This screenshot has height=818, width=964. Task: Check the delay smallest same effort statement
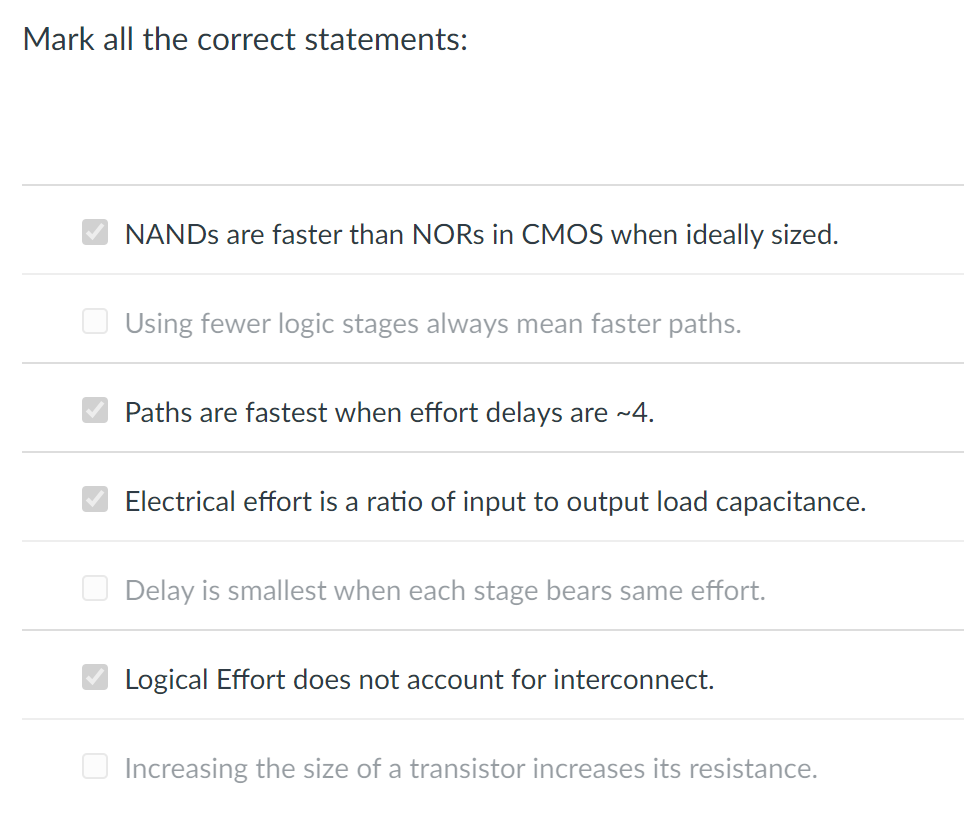[x=94, y=588]
